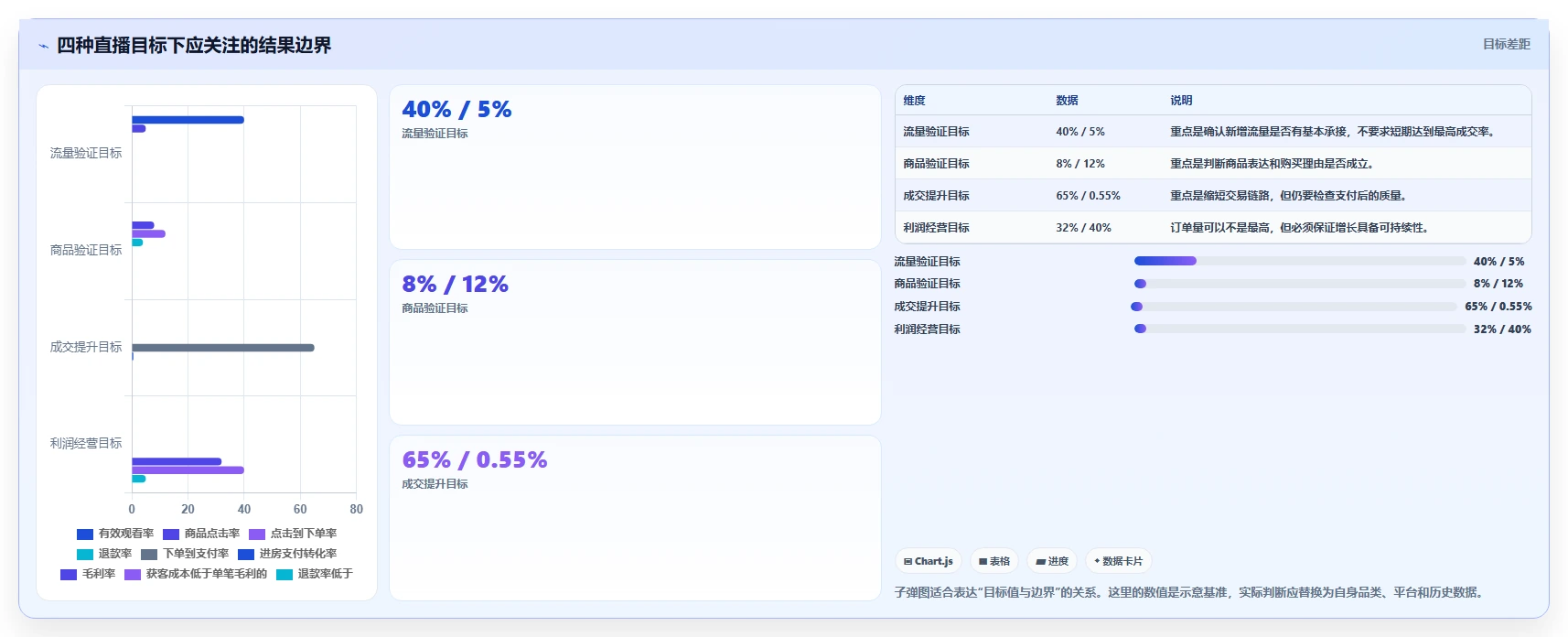This screenshot has height=637, width=1568.
Task: Click the long purple bar under 利润经营目标 in the chart
Action: pyautogui.click(x=188, y=470)
